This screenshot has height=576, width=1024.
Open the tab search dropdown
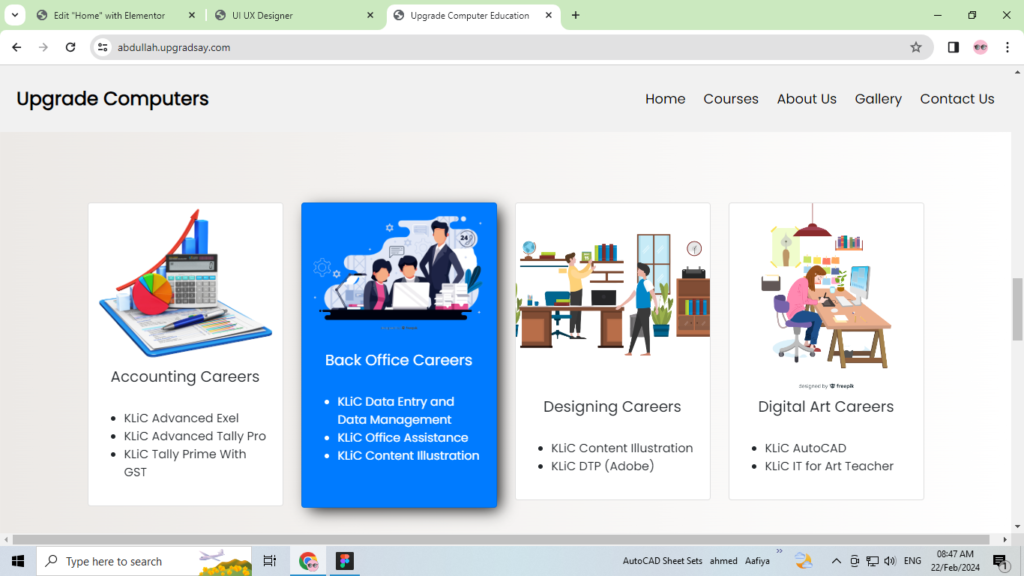(14, 15)
